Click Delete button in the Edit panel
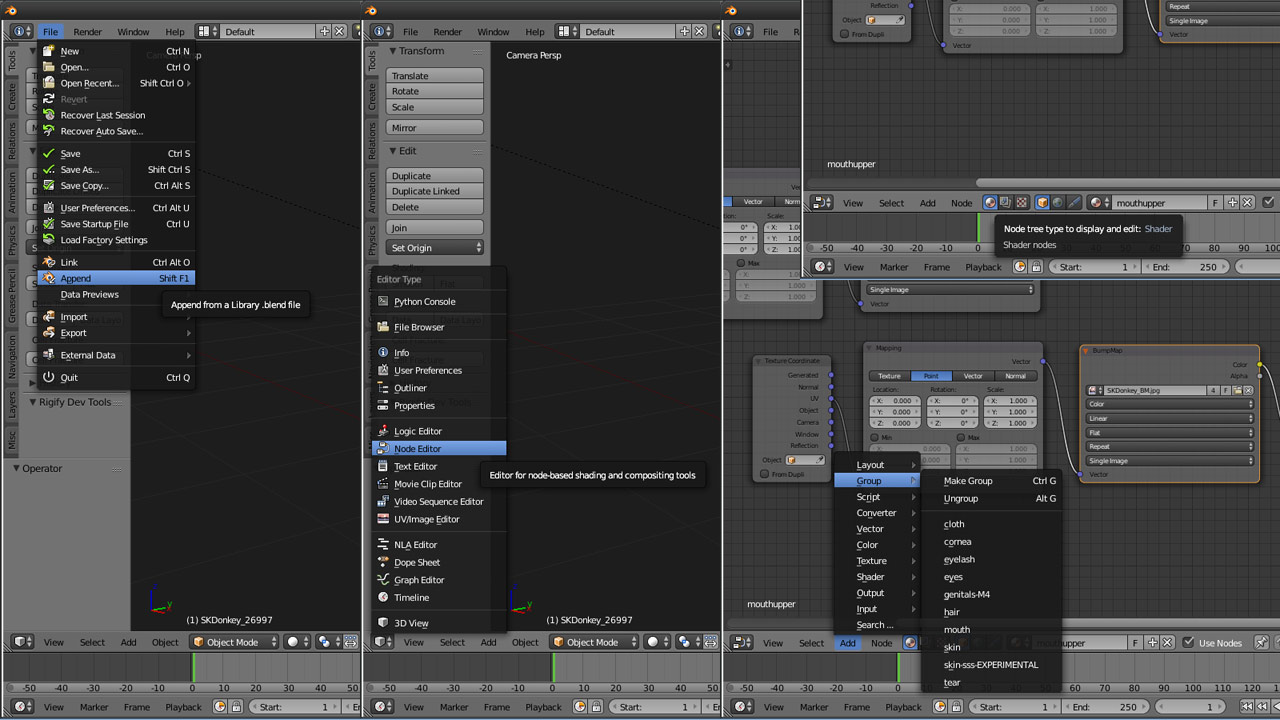This screenshot has width=1280, height=720. click(435, 207)
